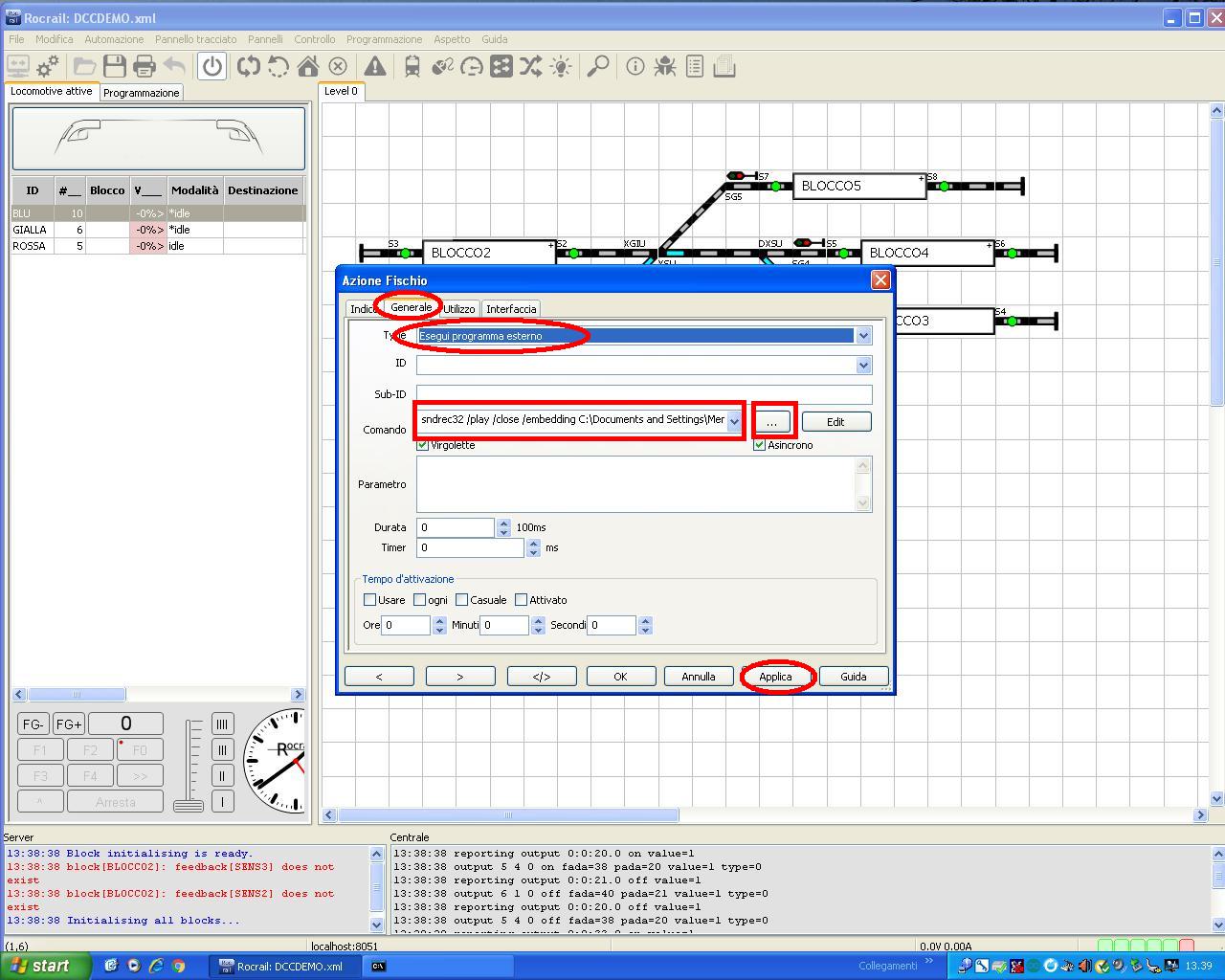The height and width of the screenshot is (980, 1225).
Task: Increase Minuti value with spinner arrow
Action: 537,620
